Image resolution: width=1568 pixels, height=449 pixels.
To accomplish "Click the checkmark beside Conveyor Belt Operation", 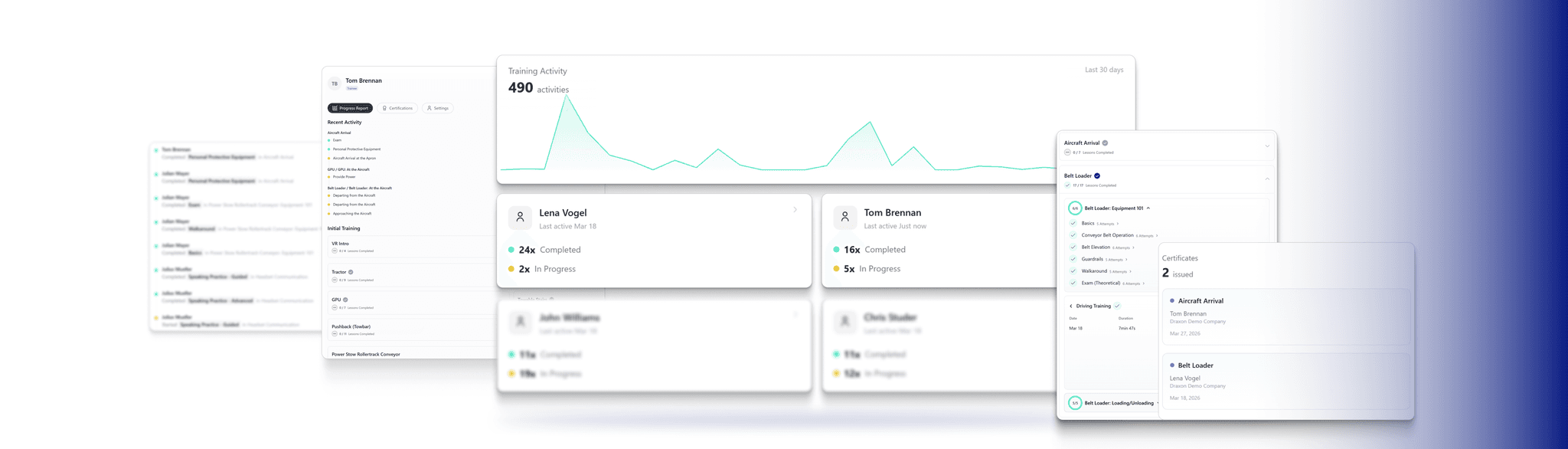I will pos(1073,235).
